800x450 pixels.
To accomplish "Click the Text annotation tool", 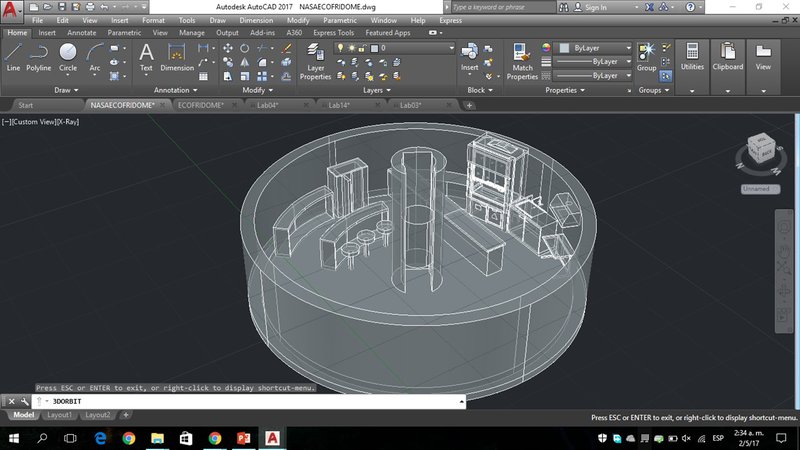I will pyautogui.click(x=146, y=56).
